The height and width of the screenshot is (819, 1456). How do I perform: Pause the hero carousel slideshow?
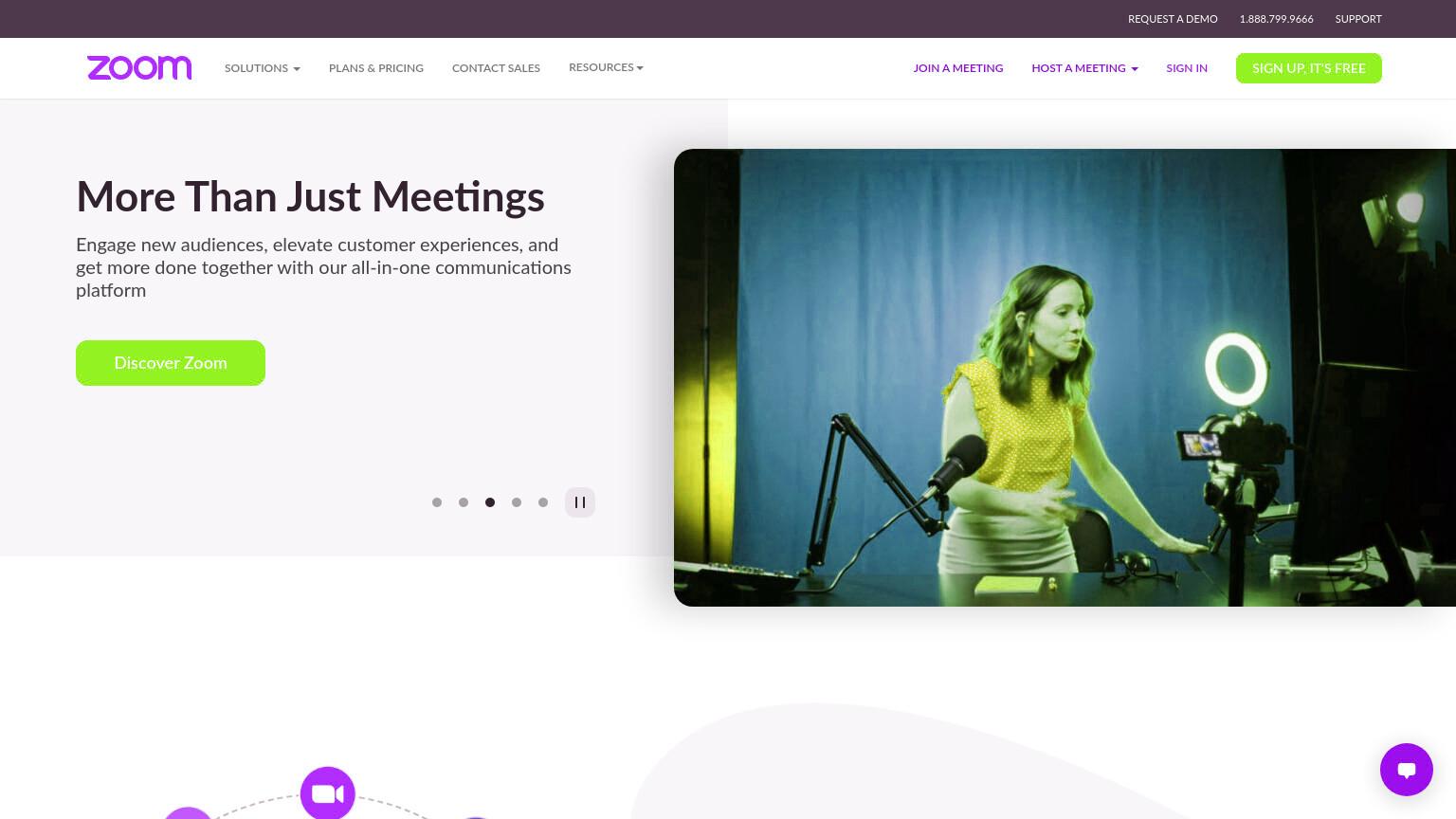coord(580,502)
